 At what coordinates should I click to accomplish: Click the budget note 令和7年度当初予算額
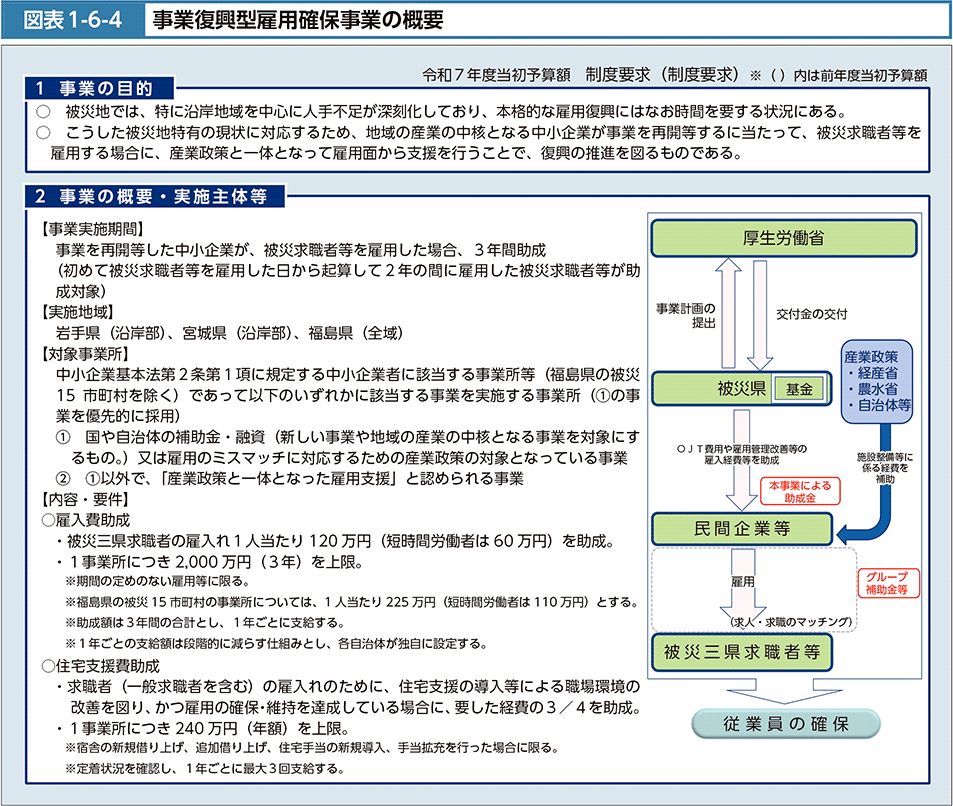[x=497, y=75]
